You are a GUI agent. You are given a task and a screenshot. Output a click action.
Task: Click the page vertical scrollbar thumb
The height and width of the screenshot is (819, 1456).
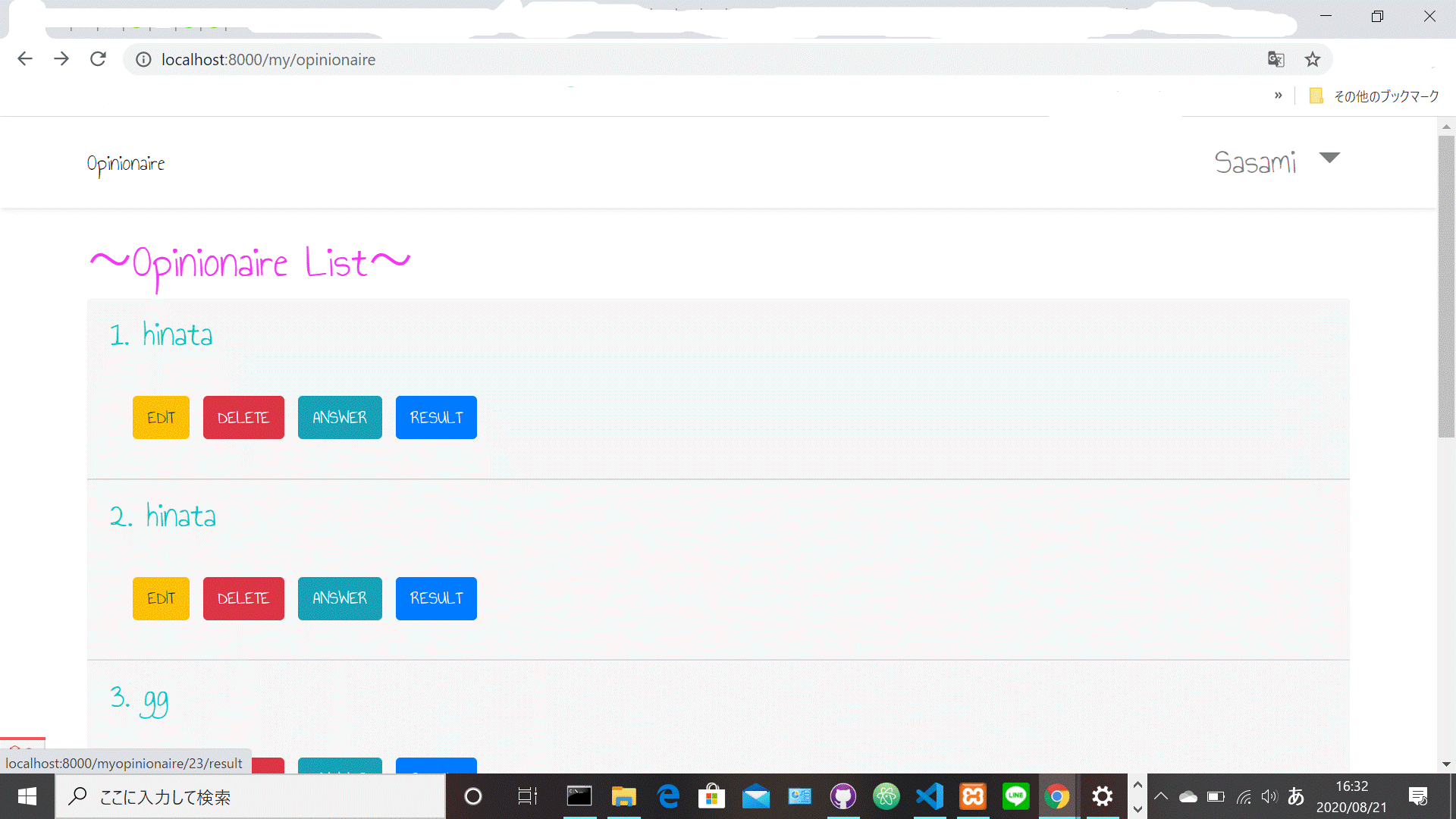pyautogui.click(x=1446, y=287)
